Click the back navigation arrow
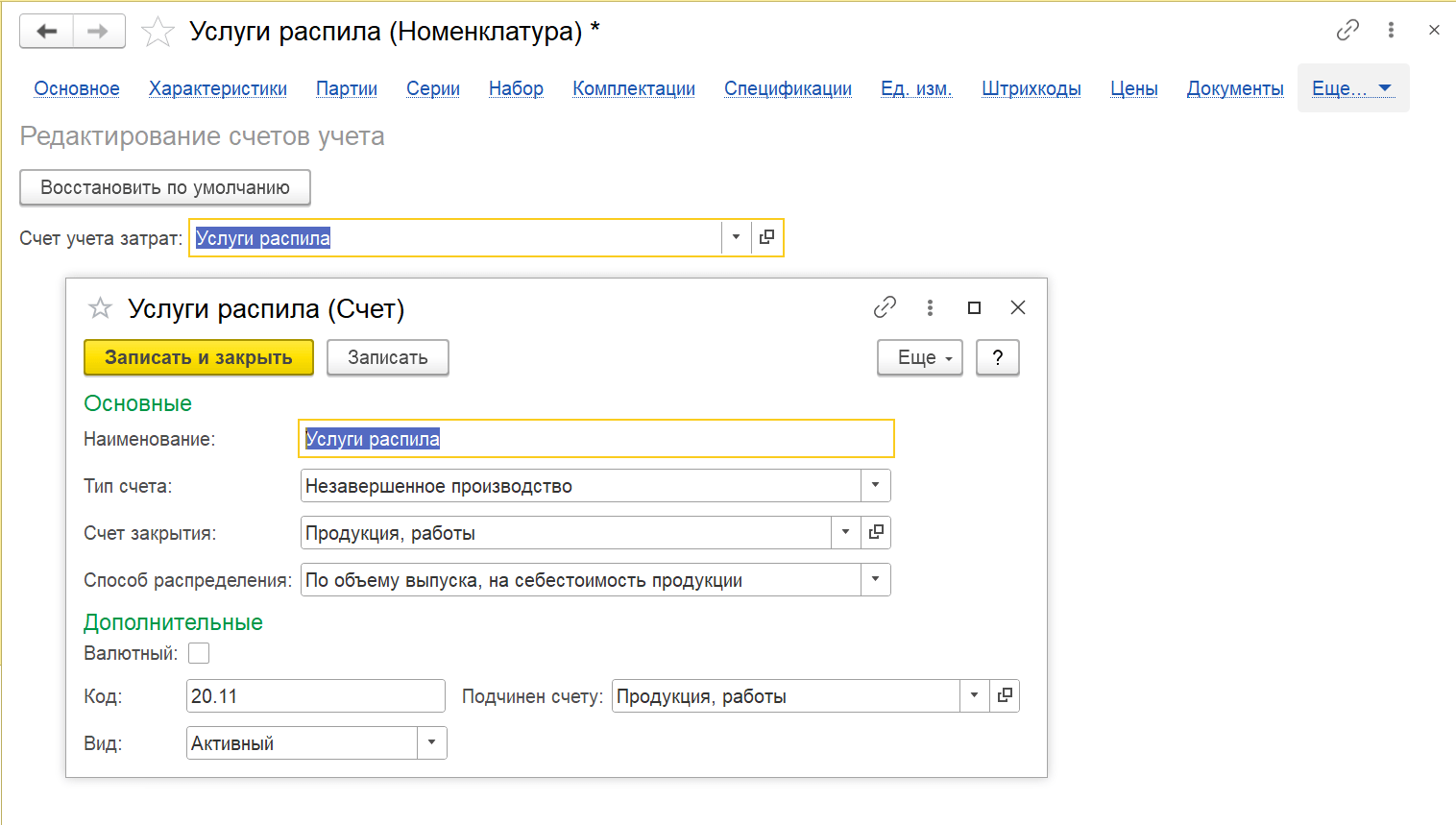Screen dimensions: 1456x825 click(x=46, y=32)
